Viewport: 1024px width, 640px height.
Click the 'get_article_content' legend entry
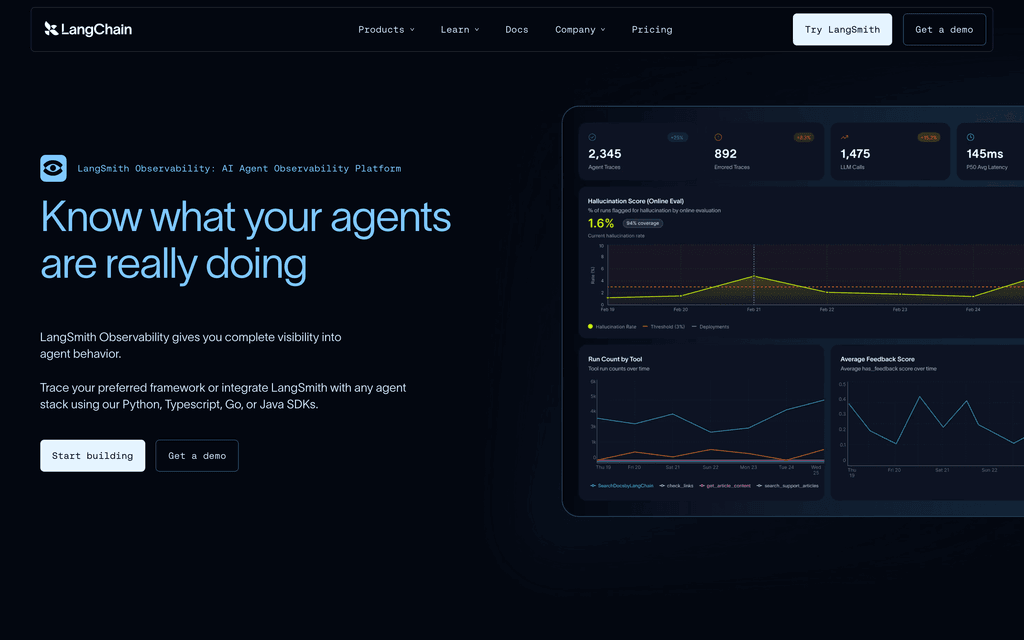tap(725, 486)
